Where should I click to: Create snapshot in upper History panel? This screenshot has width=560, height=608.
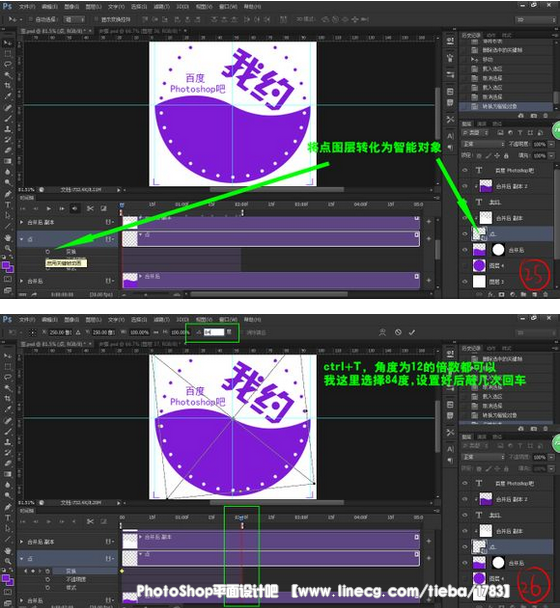point(534,116)
